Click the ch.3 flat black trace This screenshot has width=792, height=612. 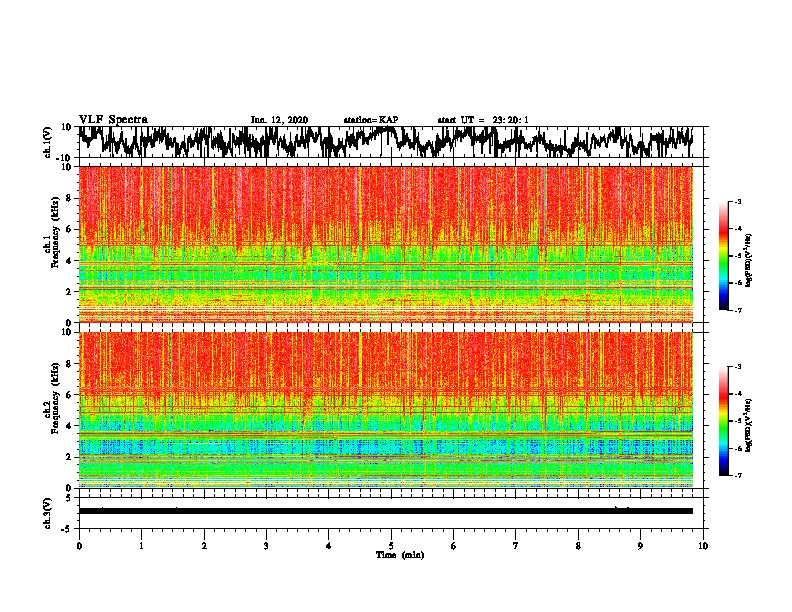click(x=386, y=511)
